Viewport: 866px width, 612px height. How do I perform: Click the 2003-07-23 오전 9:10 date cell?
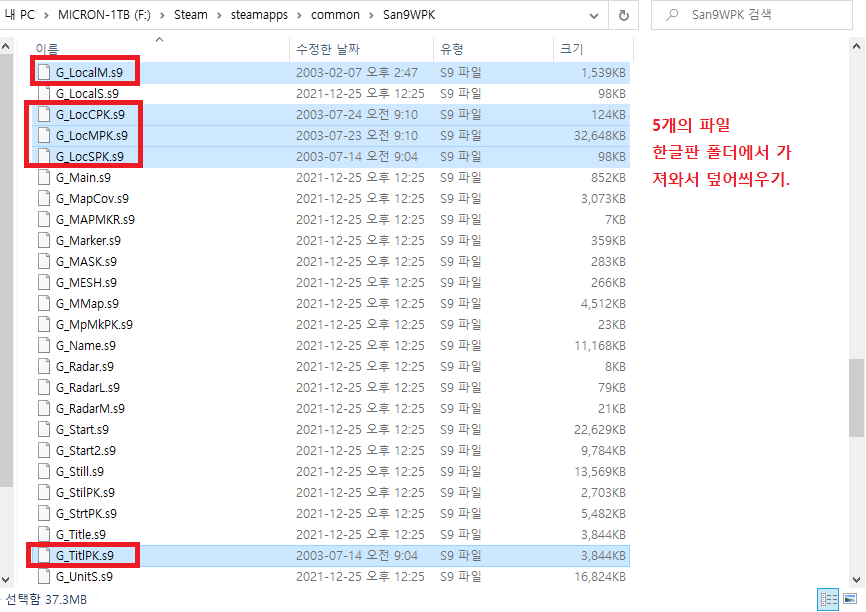[357, 135]
